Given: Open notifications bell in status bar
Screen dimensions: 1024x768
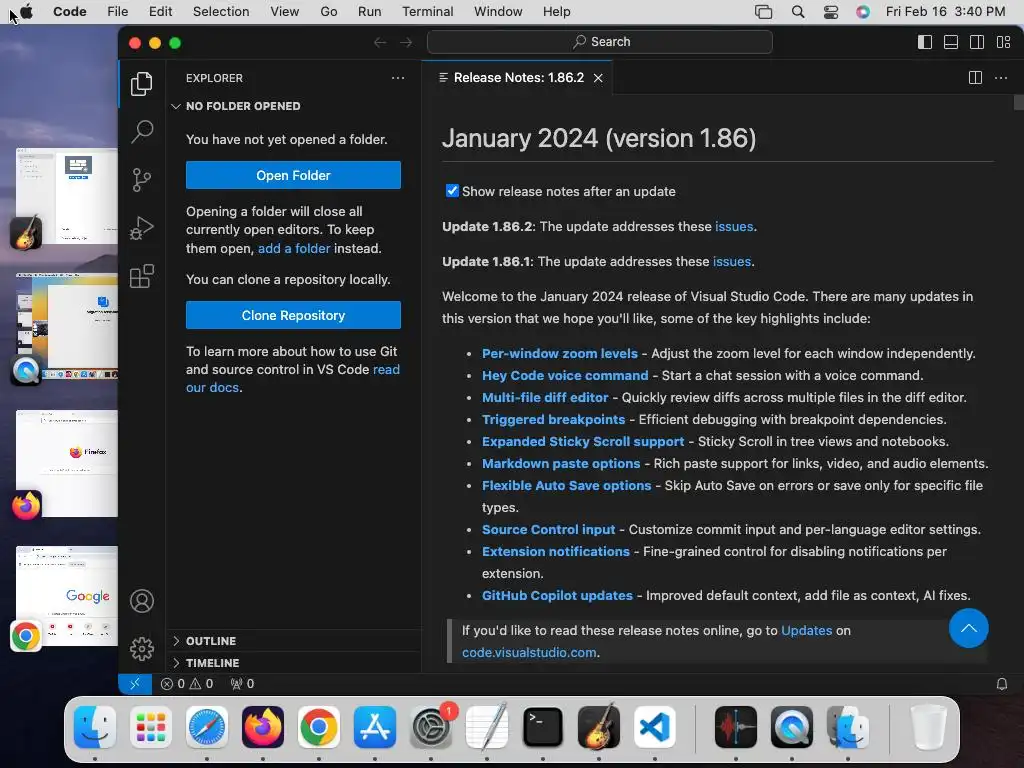Looking at the screenshot, I should click(1002, 684).
